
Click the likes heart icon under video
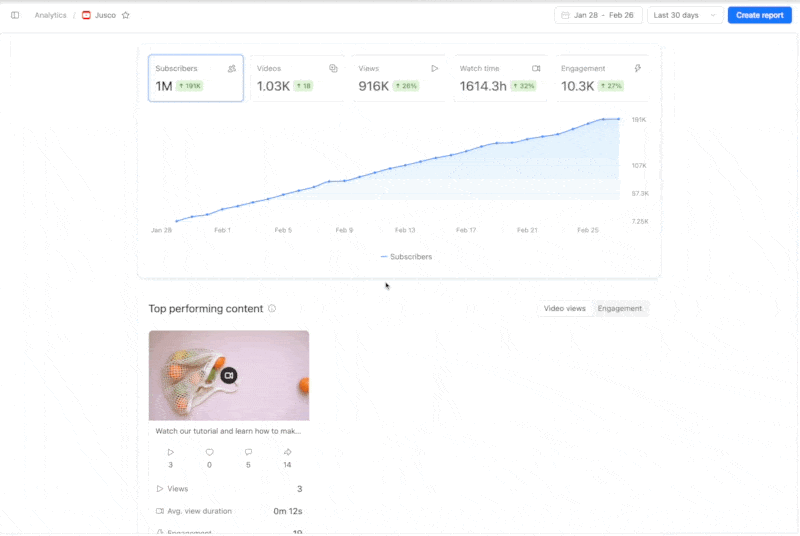209,452
